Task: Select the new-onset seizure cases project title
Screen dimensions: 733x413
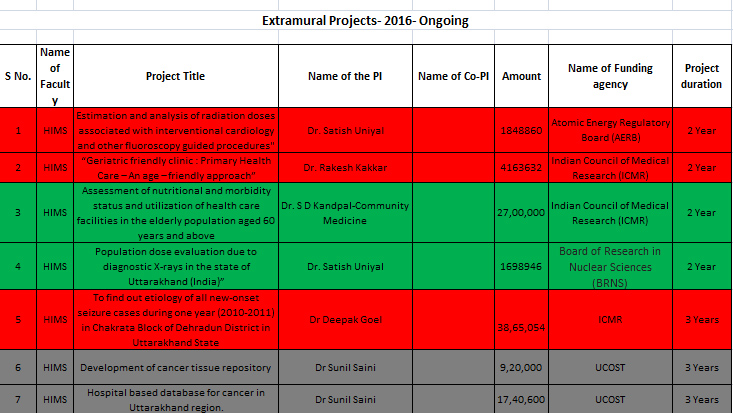Action: click(176, 319)
